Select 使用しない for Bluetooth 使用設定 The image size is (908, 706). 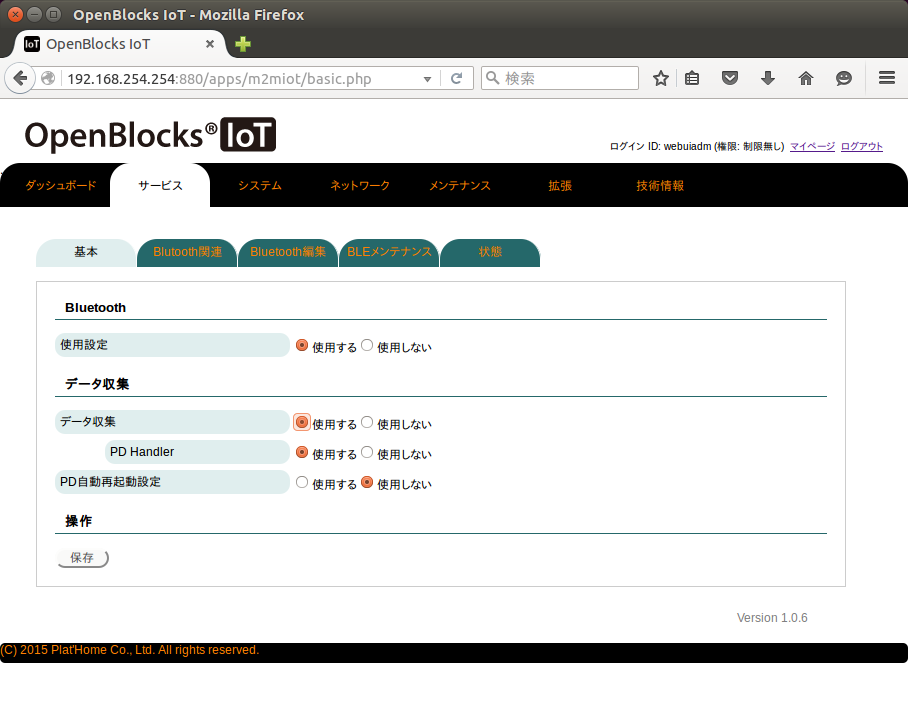point(367,345)
